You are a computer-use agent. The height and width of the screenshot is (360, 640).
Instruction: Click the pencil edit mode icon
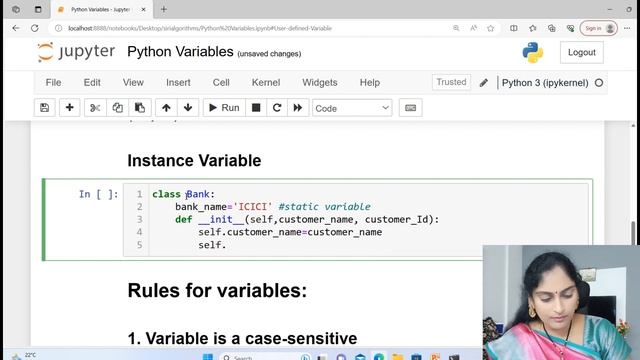(x=484, y=83)
